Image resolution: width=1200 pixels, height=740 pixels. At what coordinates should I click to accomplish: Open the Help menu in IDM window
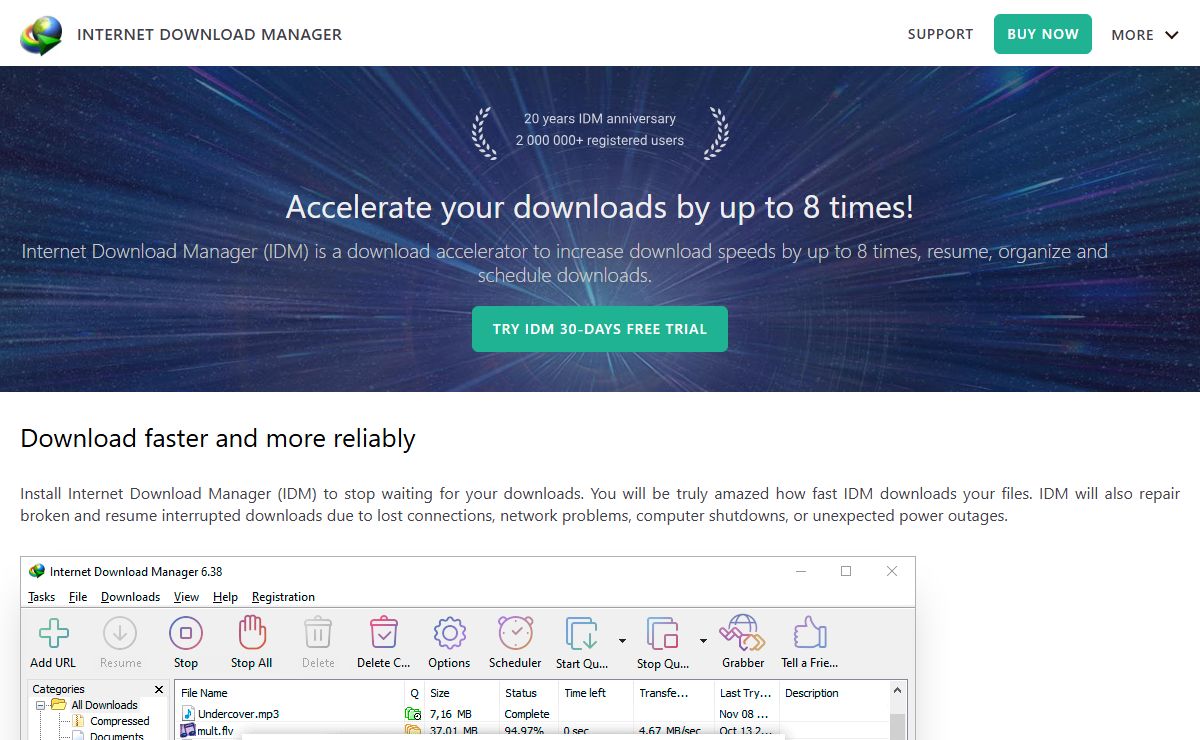pos(225,597)
